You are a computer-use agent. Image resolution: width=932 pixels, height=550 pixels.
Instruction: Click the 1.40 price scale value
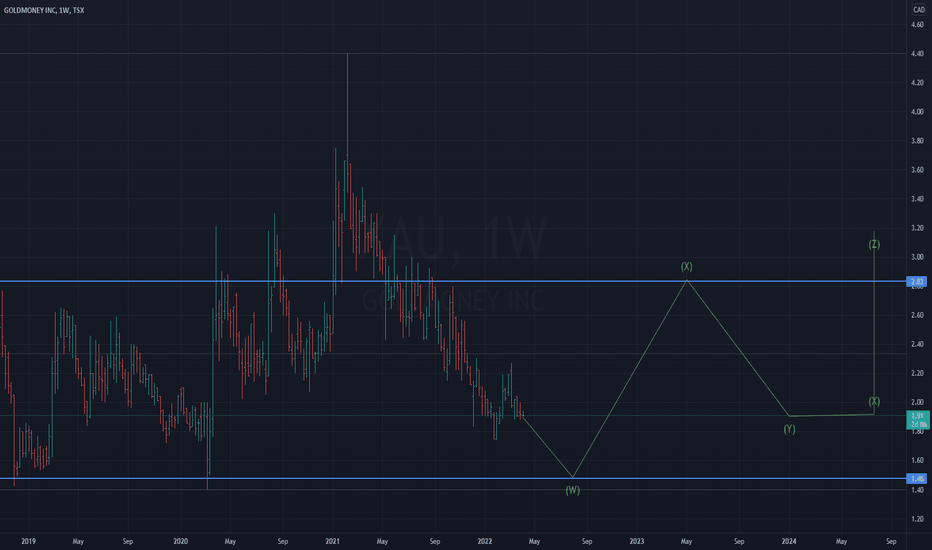click(917, 490)
